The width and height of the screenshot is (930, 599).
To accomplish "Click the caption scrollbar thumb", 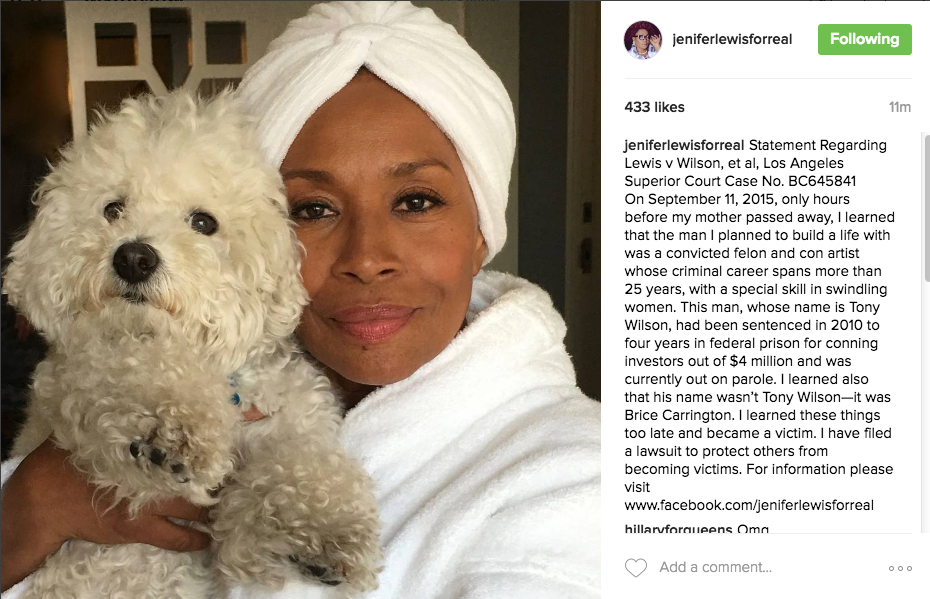I will pos(927,208).
